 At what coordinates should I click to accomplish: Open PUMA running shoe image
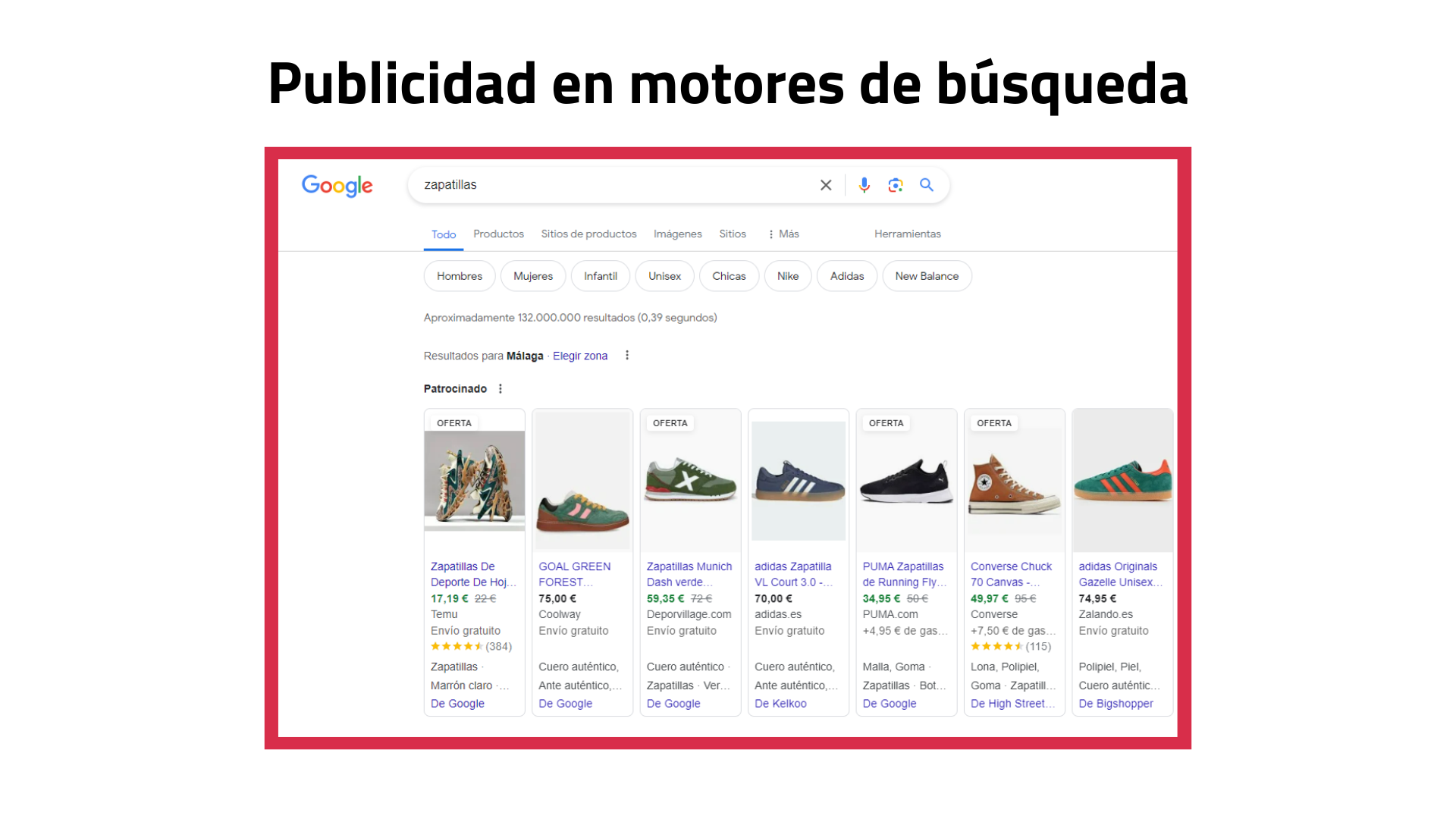[906, 481]
